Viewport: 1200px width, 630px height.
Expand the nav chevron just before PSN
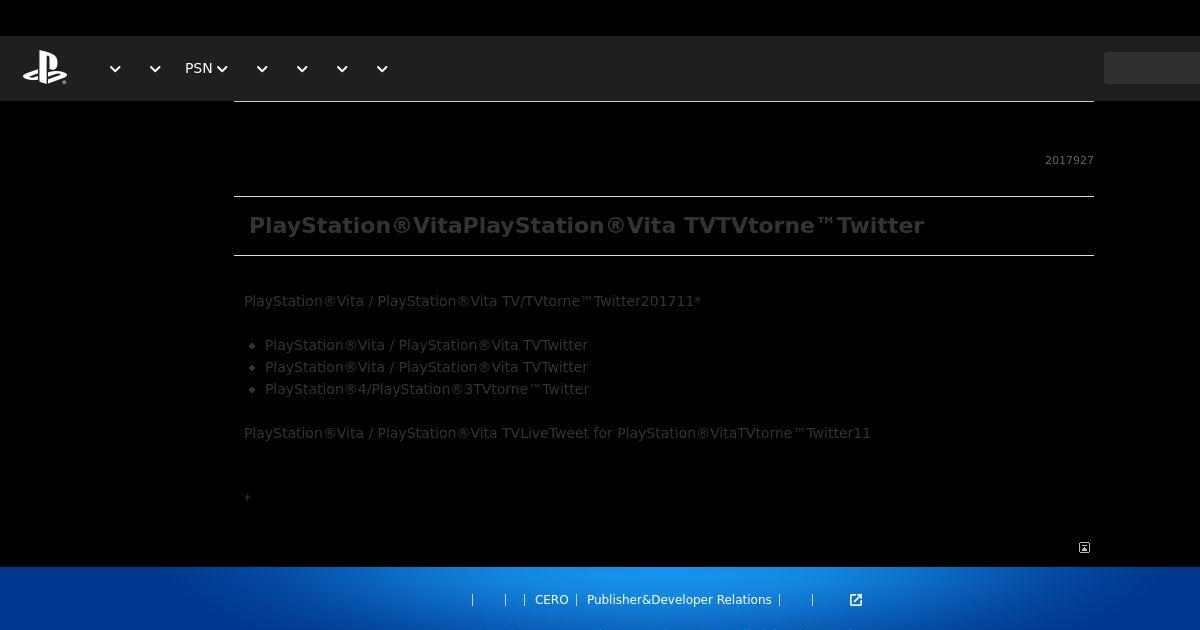point(155,69)
